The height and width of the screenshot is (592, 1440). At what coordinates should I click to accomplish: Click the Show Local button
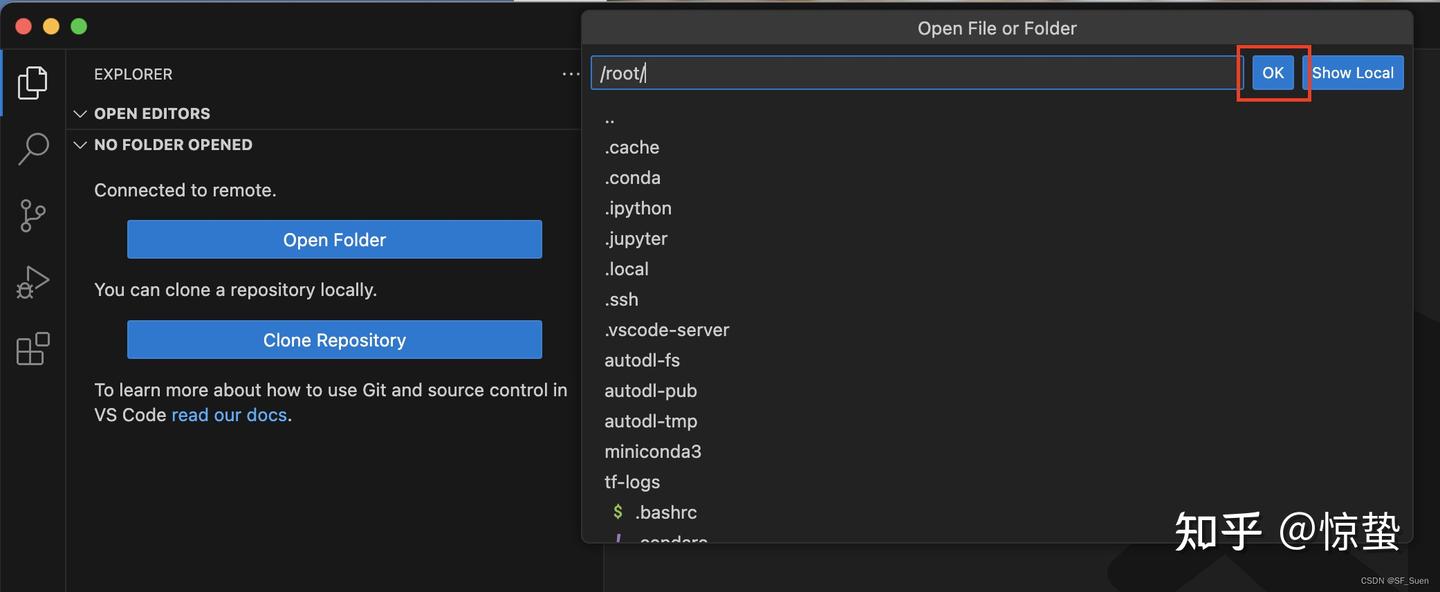[1352, 73]
